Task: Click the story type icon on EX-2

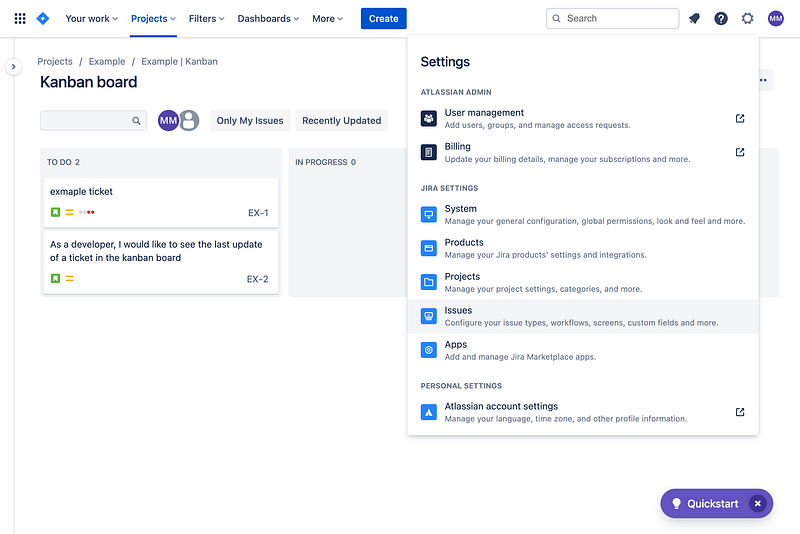Action: [55, 278]
